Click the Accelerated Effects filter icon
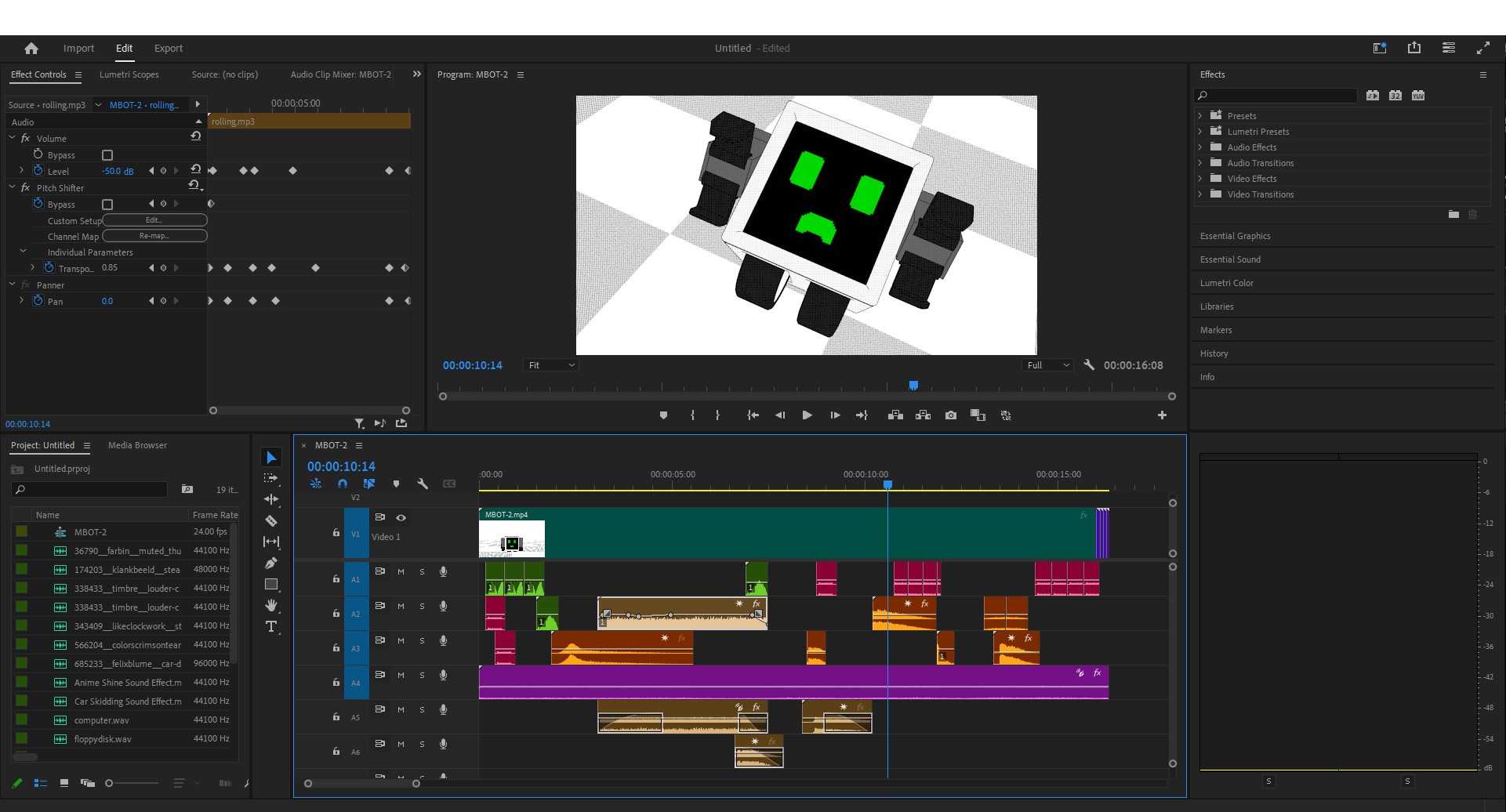Image resolution: width=1506 pixels, height=812 pixels. coord(1373,96)
